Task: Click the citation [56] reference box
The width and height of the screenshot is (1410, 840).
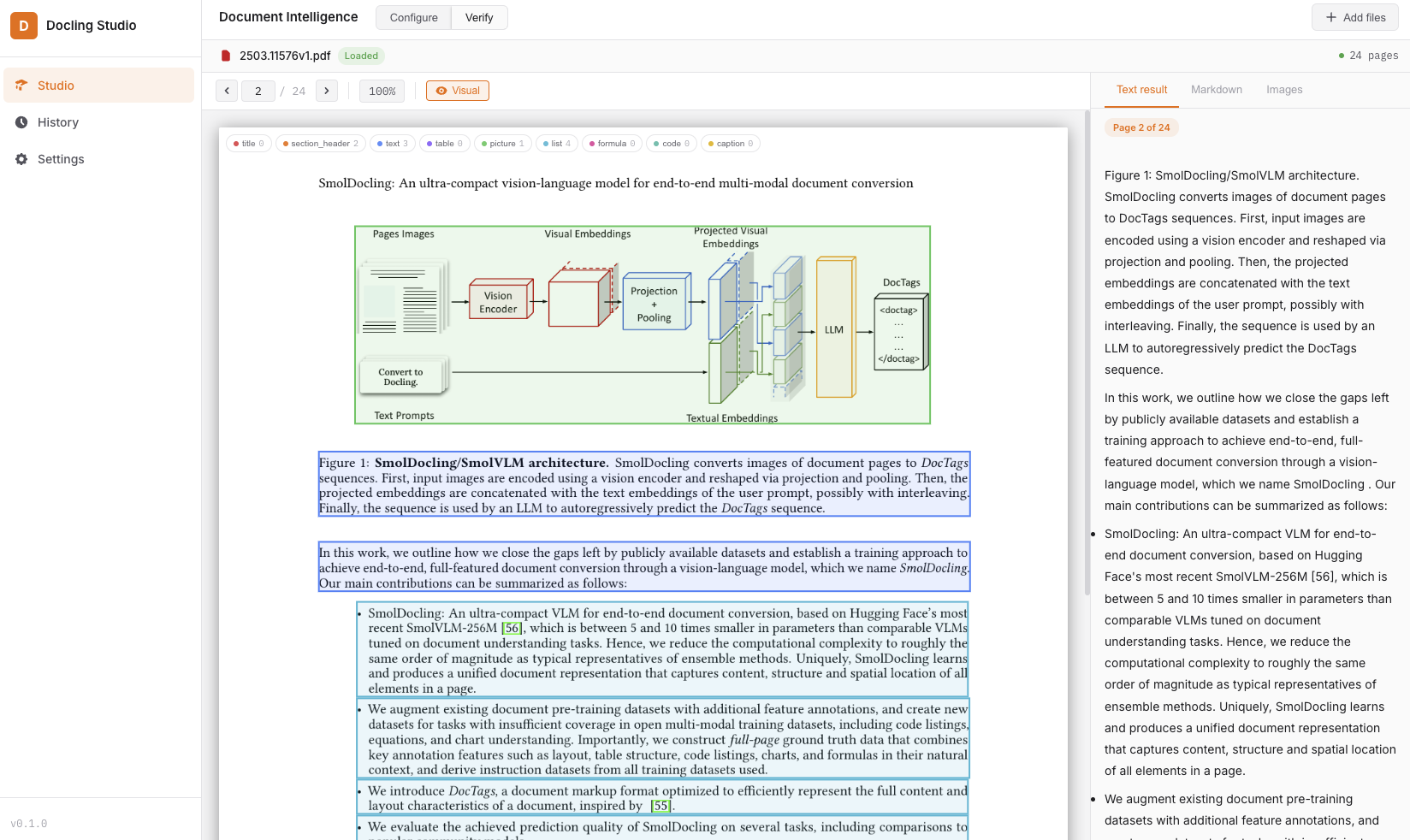Action: pos(512,628)
